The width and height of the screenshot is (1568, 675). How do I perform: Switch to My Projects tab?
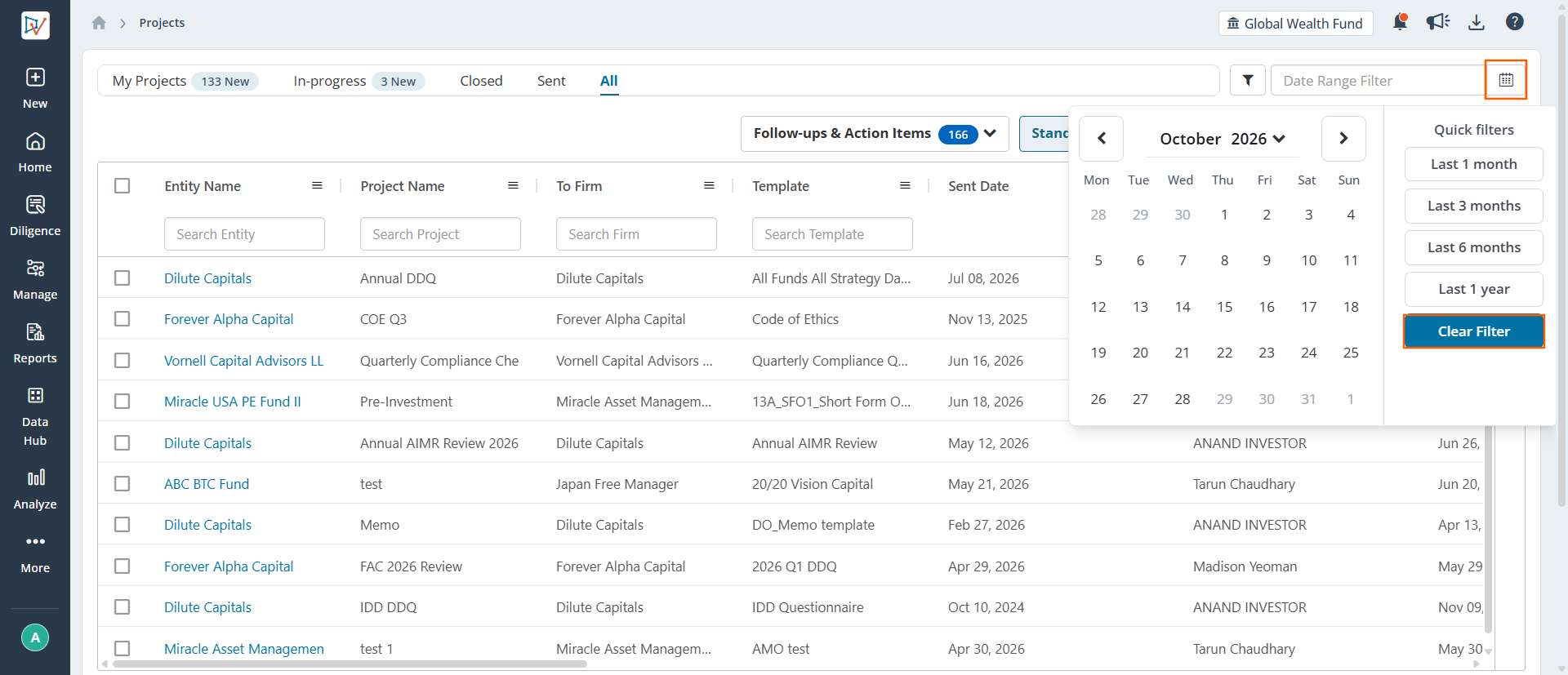pyautogui.click(x=185, y=81)
